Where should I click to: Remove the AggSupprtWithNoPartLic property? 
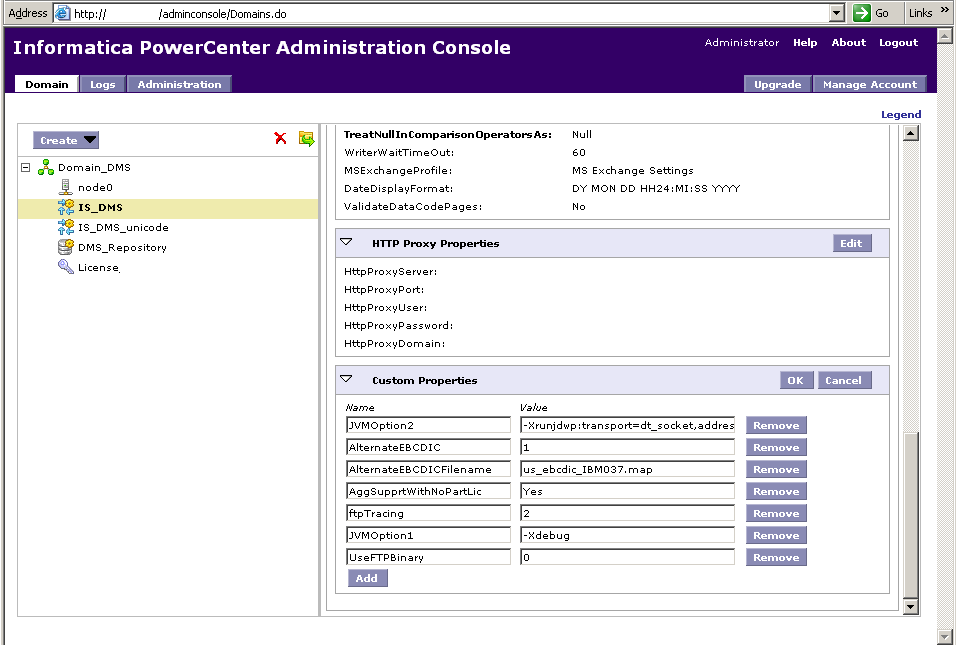pos(776,491)
